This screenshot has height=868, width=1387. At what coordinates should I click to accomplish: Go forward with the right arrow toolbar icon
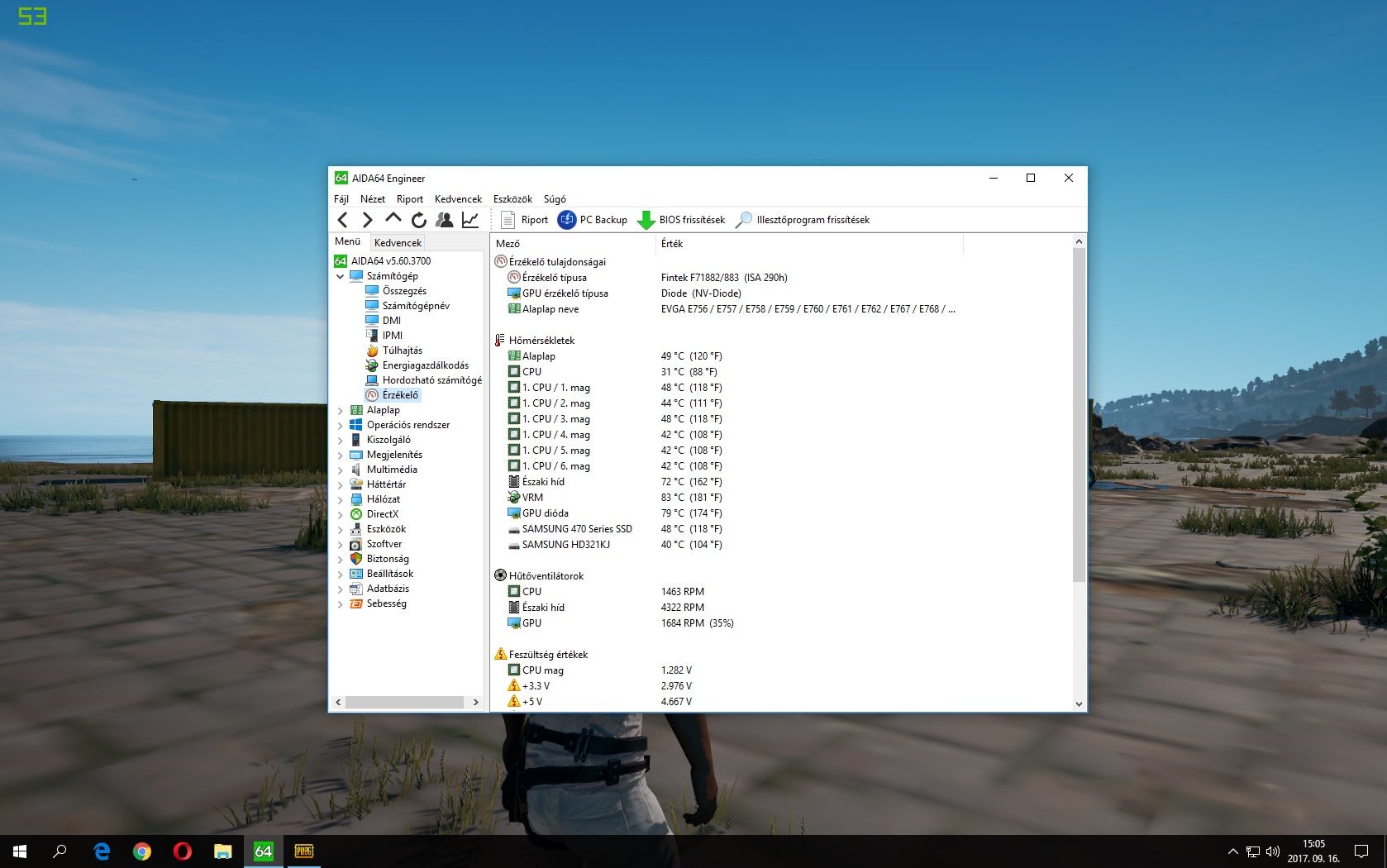(x=368, y=220)
